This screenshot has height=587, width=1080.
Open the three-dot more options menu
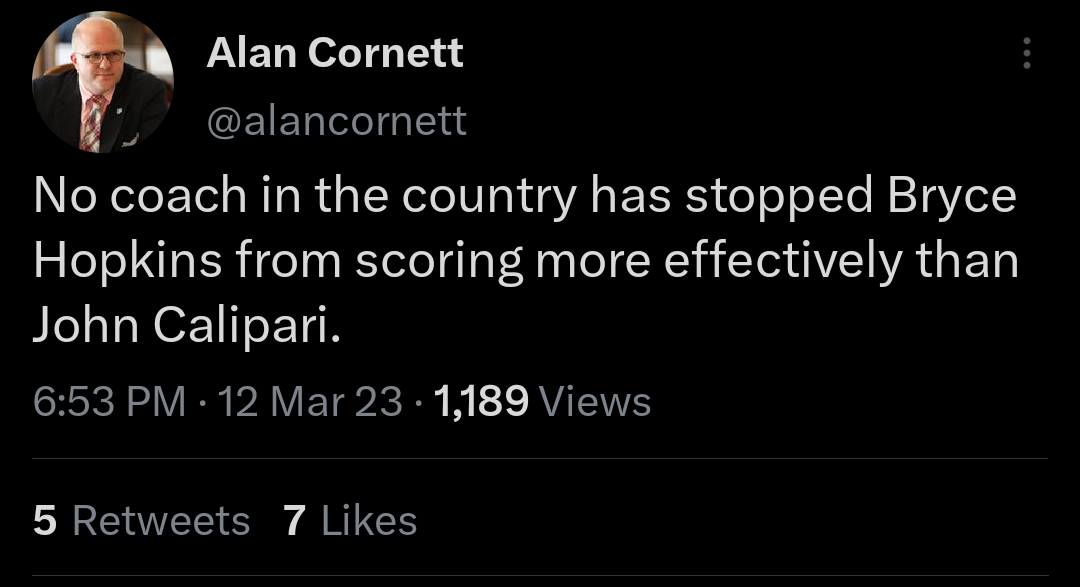[x=1026, y=53]
